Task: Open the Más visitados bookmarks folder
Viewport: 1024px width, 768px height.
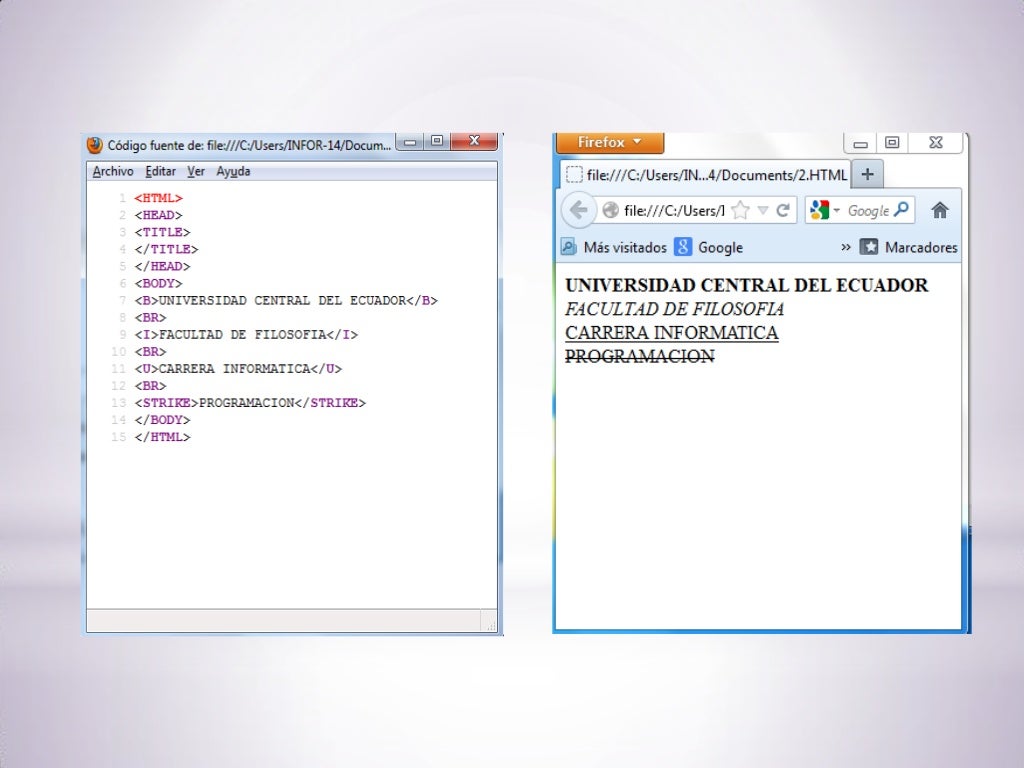Action: click(614, 248)
